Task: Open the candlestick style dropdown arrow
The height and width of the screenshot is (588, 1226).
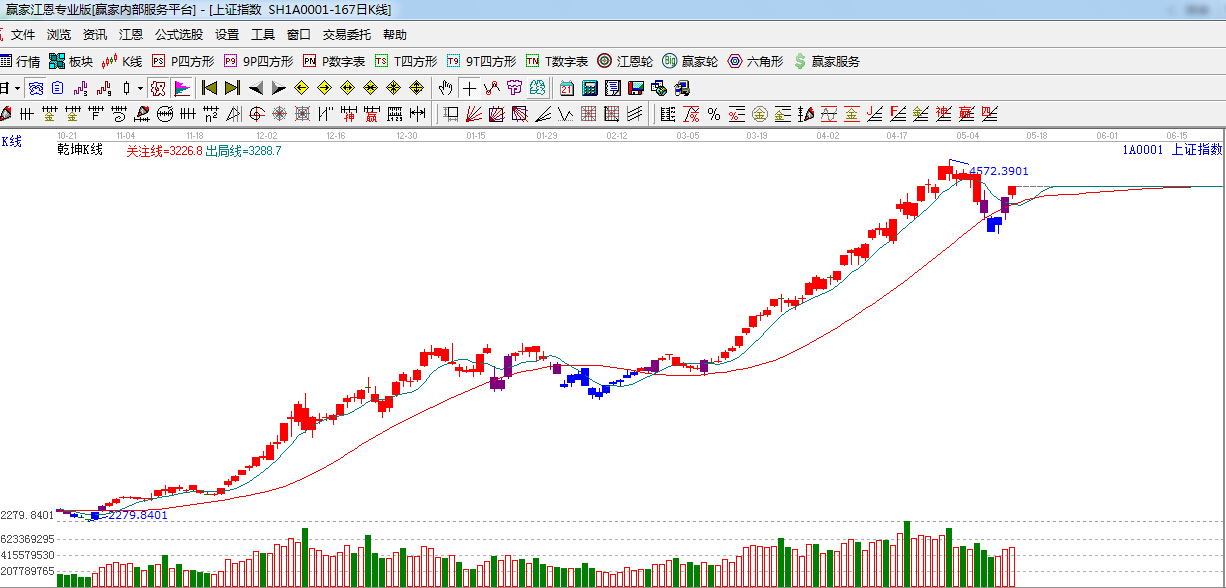Action: click(139, 88)
